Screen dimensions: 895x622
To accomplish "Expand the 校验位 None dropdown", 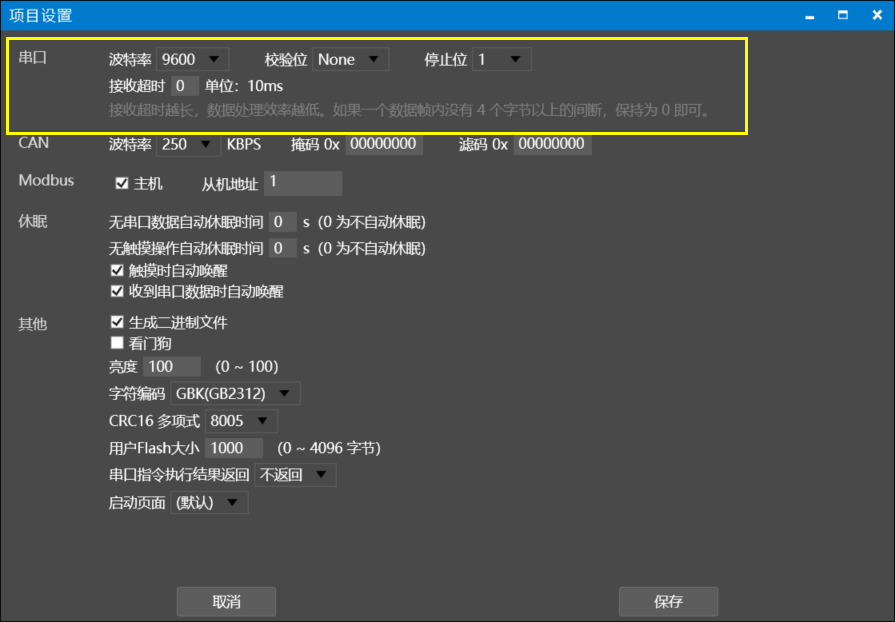I will coord(350,60).
